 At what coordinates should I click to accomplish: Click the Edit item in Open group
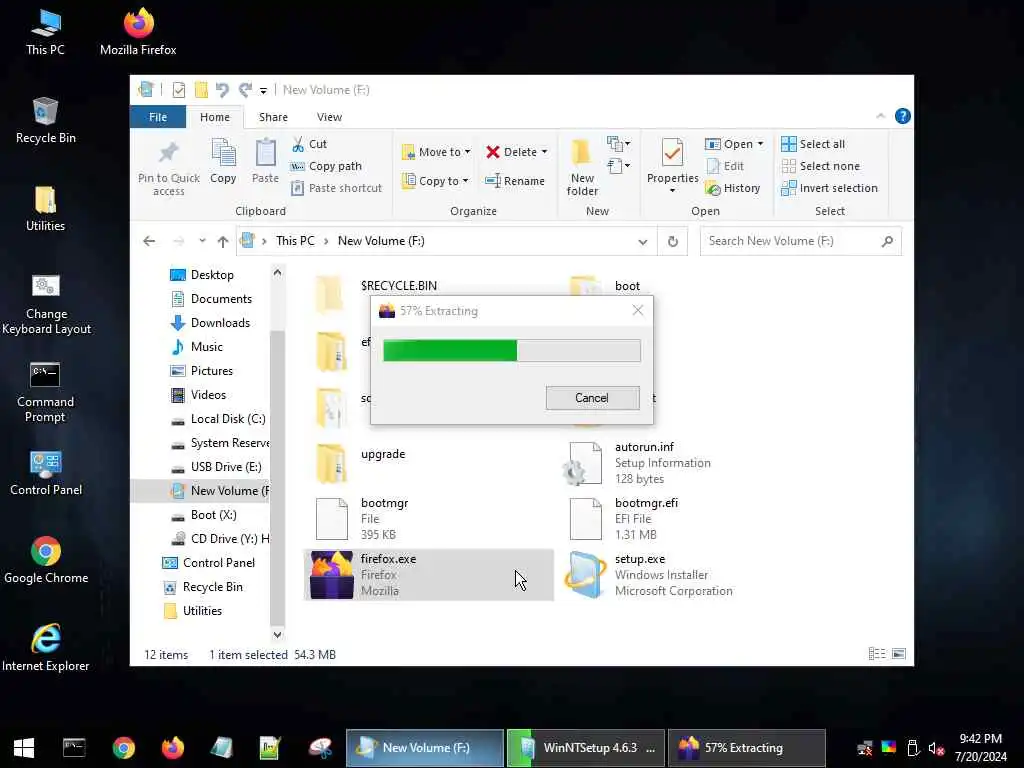click(725, 166)
